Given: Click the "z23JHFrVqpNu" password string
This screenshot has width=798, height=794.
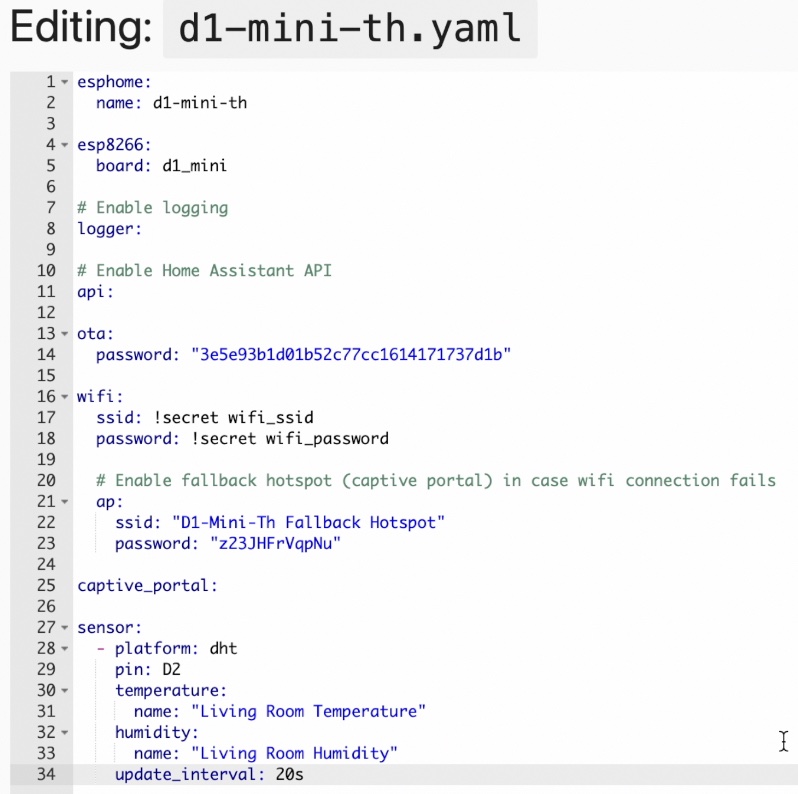Looking at the screenshot, I should coord(275,544).
